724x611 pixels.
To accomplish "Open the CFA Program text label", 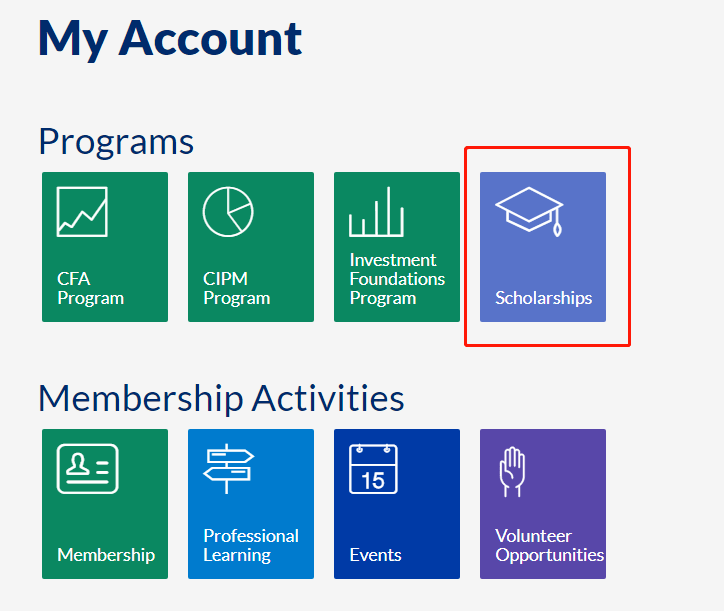I will [90, 288].
